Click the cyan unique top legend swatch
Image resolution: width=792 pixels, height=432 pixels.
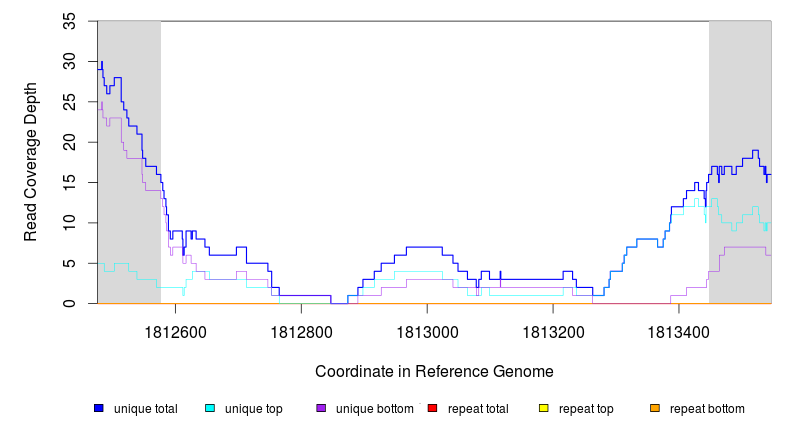click(x=210, y=409)
